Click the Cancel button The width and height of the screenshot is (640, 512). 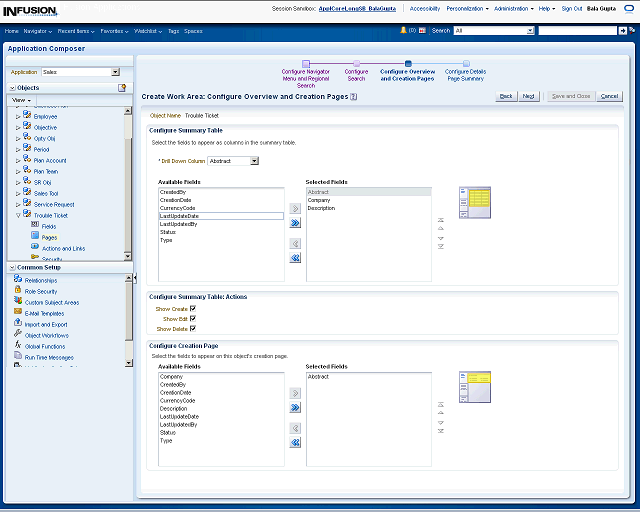609,96
